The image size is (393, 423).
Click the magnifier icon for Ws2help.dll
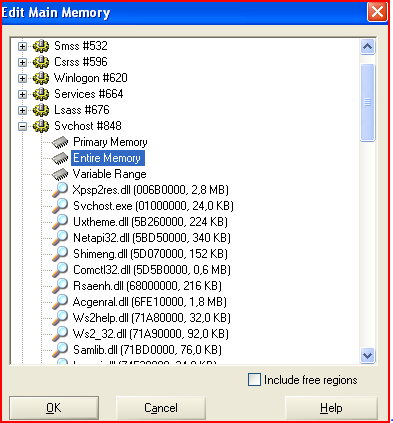60,318
